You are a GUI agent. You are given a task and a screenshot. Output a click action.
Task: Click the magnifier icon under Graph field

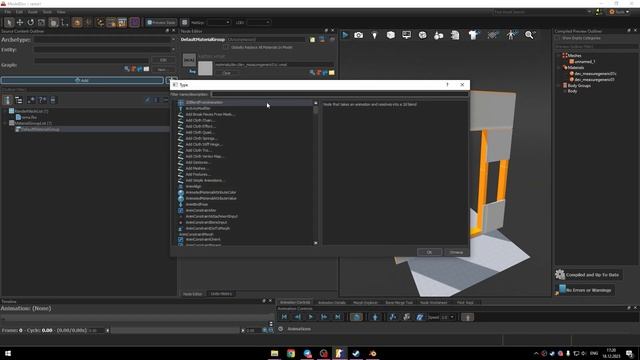pyautogui.click(x=127, y=69)
